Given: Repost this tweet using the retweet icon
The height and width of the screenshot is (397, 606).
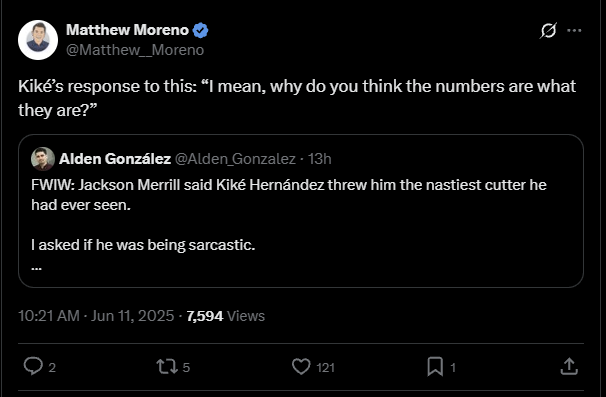Looking at the screenshot, I should [167, 366].
